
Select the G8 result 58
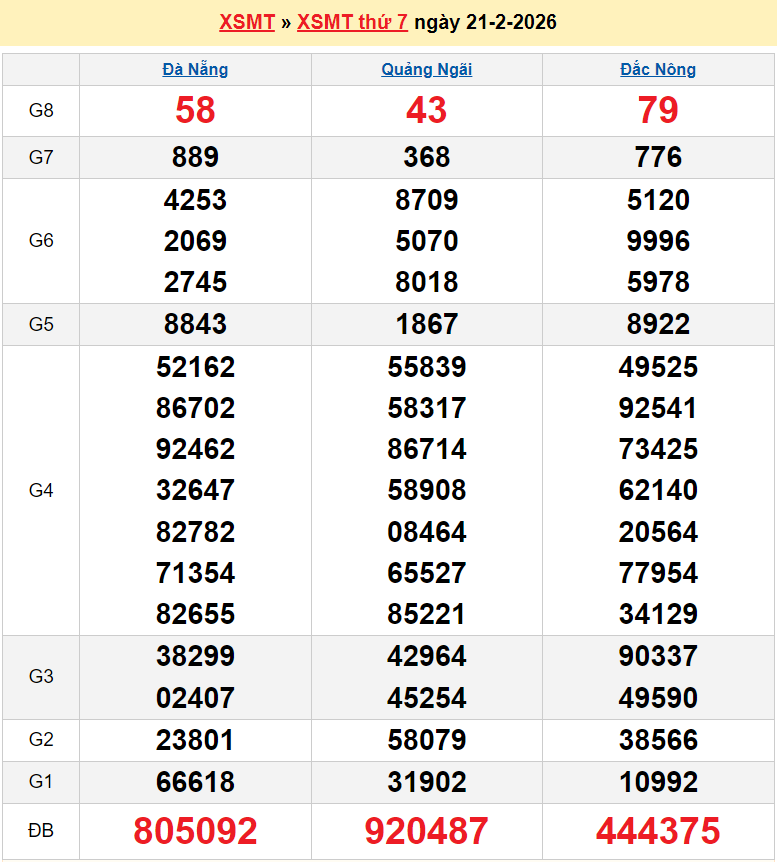(195, 110)
